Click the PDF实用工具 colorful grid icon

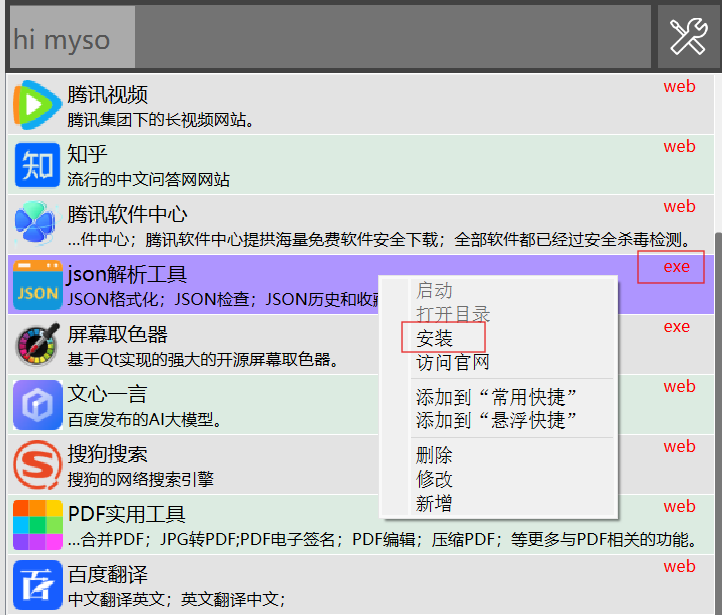point(37,525)
